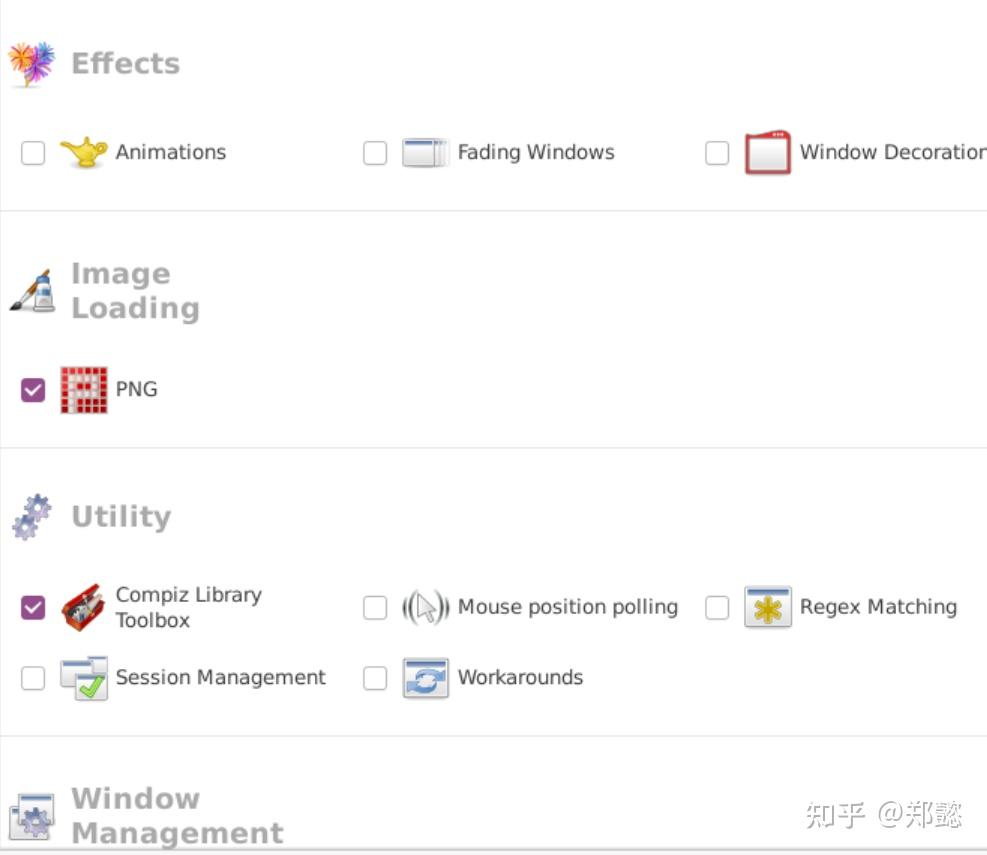Click the Window Decoration plugin icon
The width and height of the screenshot is (987, 855).
point(767,152)
